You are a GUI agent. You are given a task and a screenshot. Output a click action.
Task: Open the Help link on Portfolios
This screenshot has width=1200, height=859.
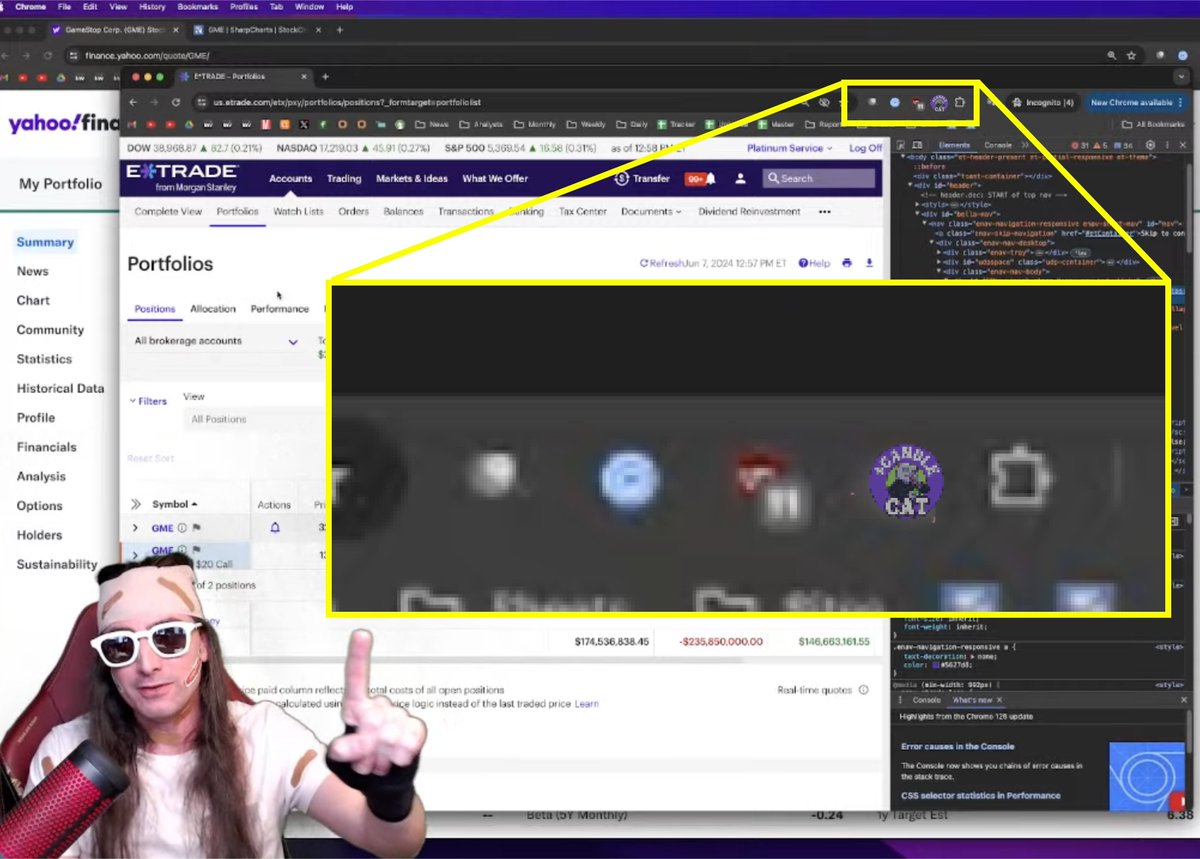pos(814,263)
